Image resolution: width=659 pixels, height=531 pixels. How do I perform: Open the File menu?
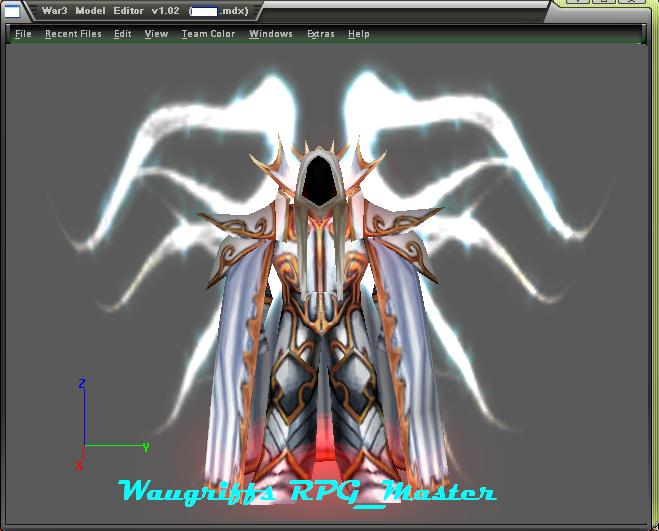click(23, 34)
